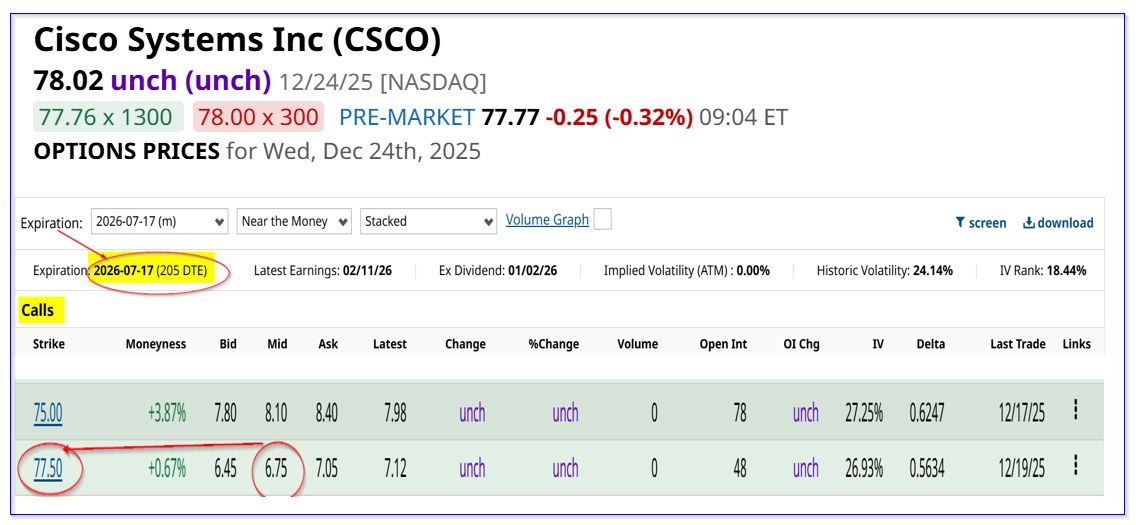Screen dimensions: 1136x525
Task: Select the 77.50 strike link
Action: point(48,468)
